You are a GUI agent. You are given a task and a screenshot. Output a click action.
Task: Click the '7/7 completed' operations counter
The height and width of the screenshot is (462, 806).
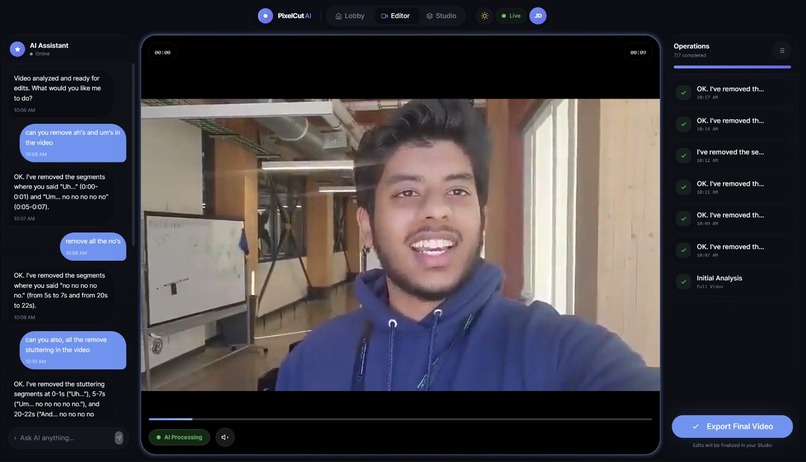point(690,56)
